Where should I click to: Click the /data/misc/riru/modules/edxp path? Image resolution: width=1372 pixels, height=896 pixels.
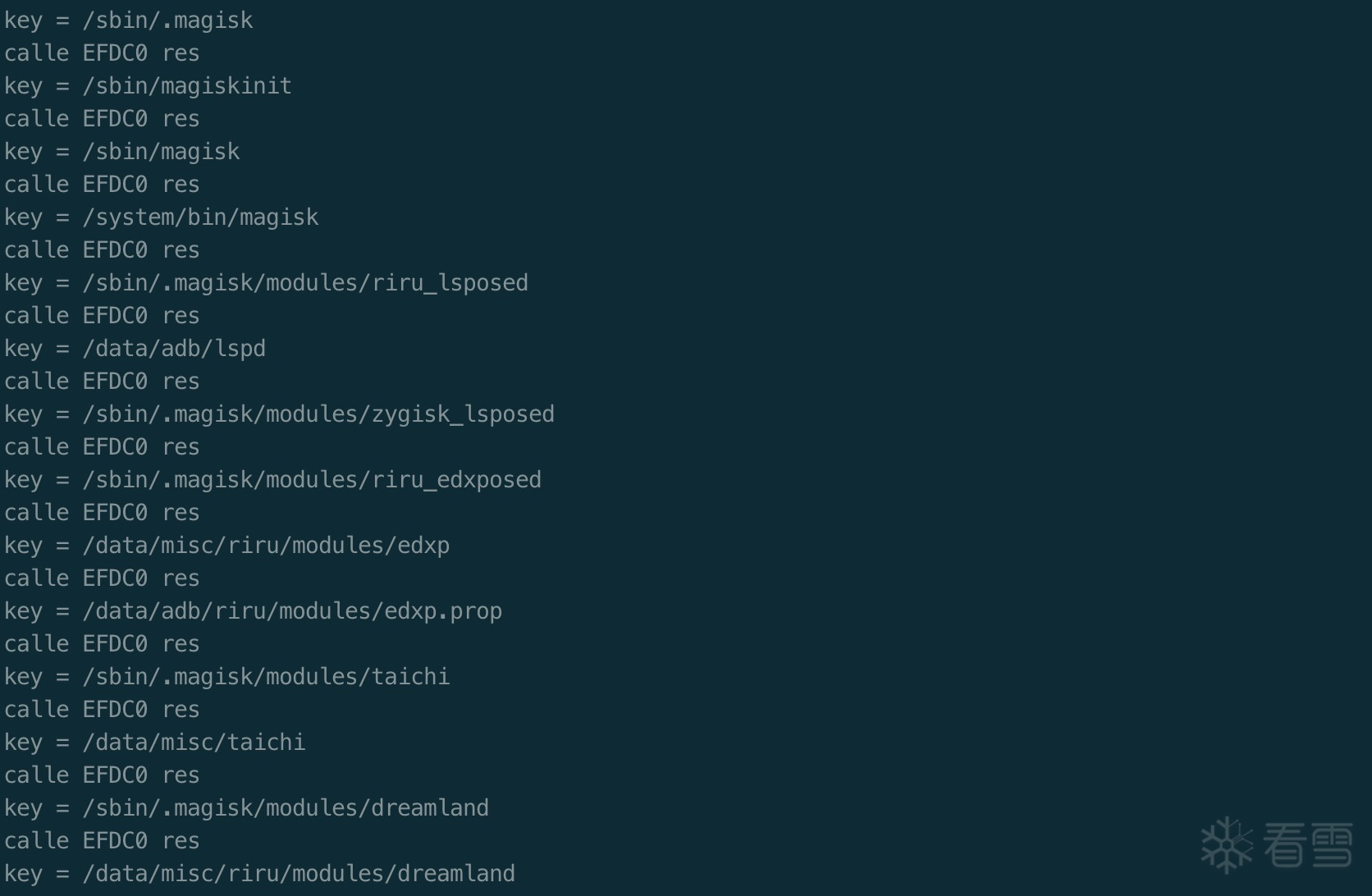(266, 546)
